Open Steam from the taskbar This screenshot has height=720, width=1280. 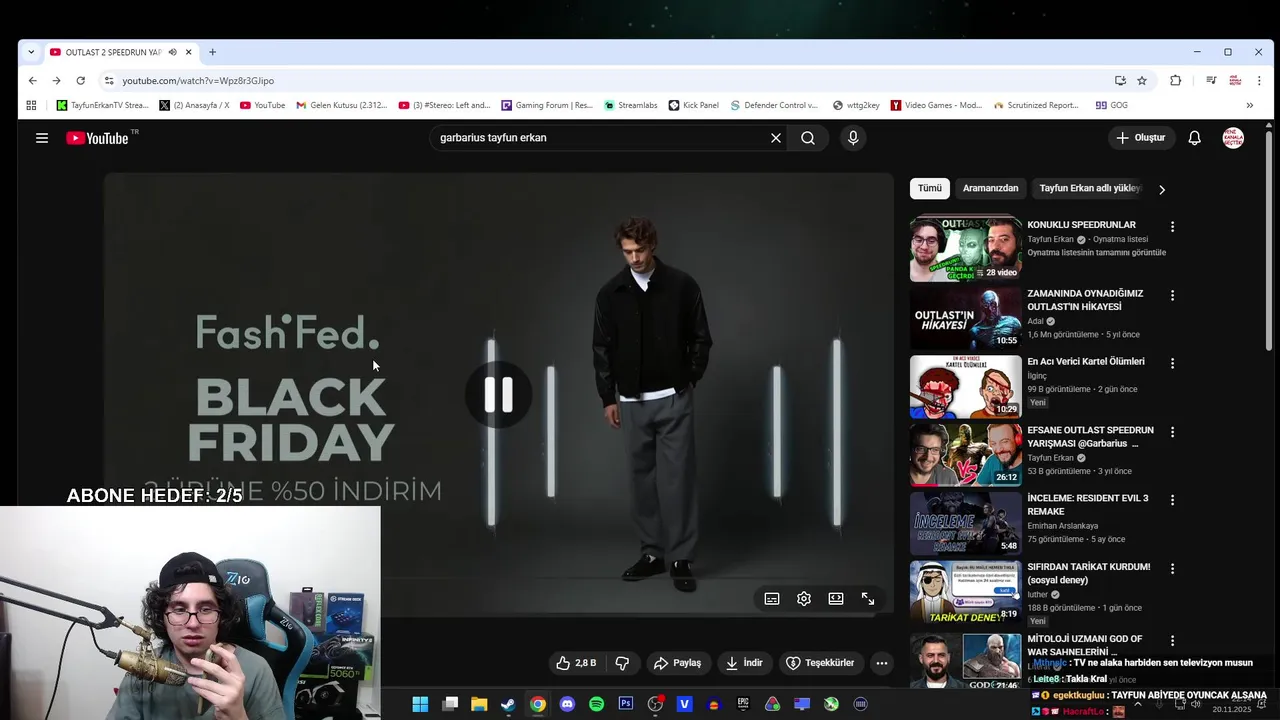[x=508, y=704]
